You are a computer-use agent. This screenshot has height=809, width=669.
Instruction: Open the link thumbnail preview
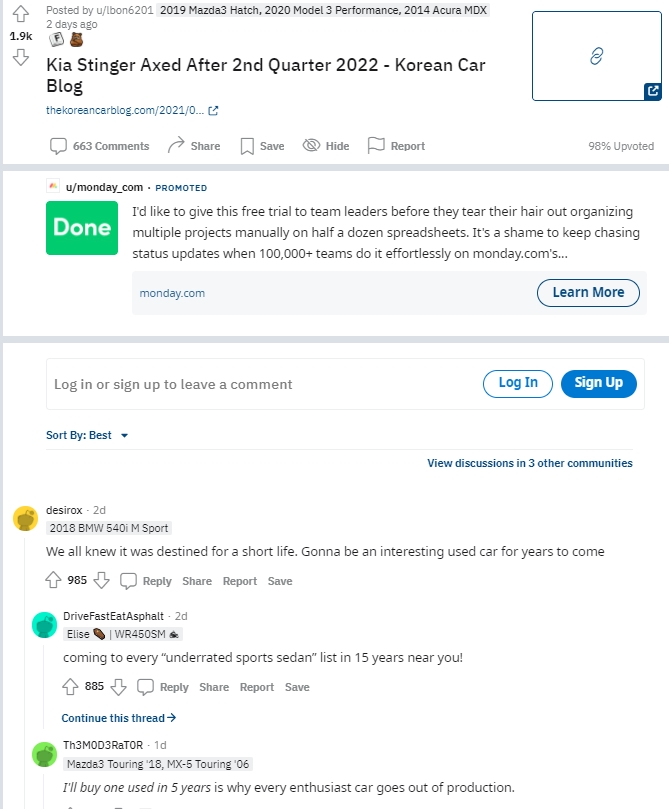pyautogui.click(x=597, y=56)
